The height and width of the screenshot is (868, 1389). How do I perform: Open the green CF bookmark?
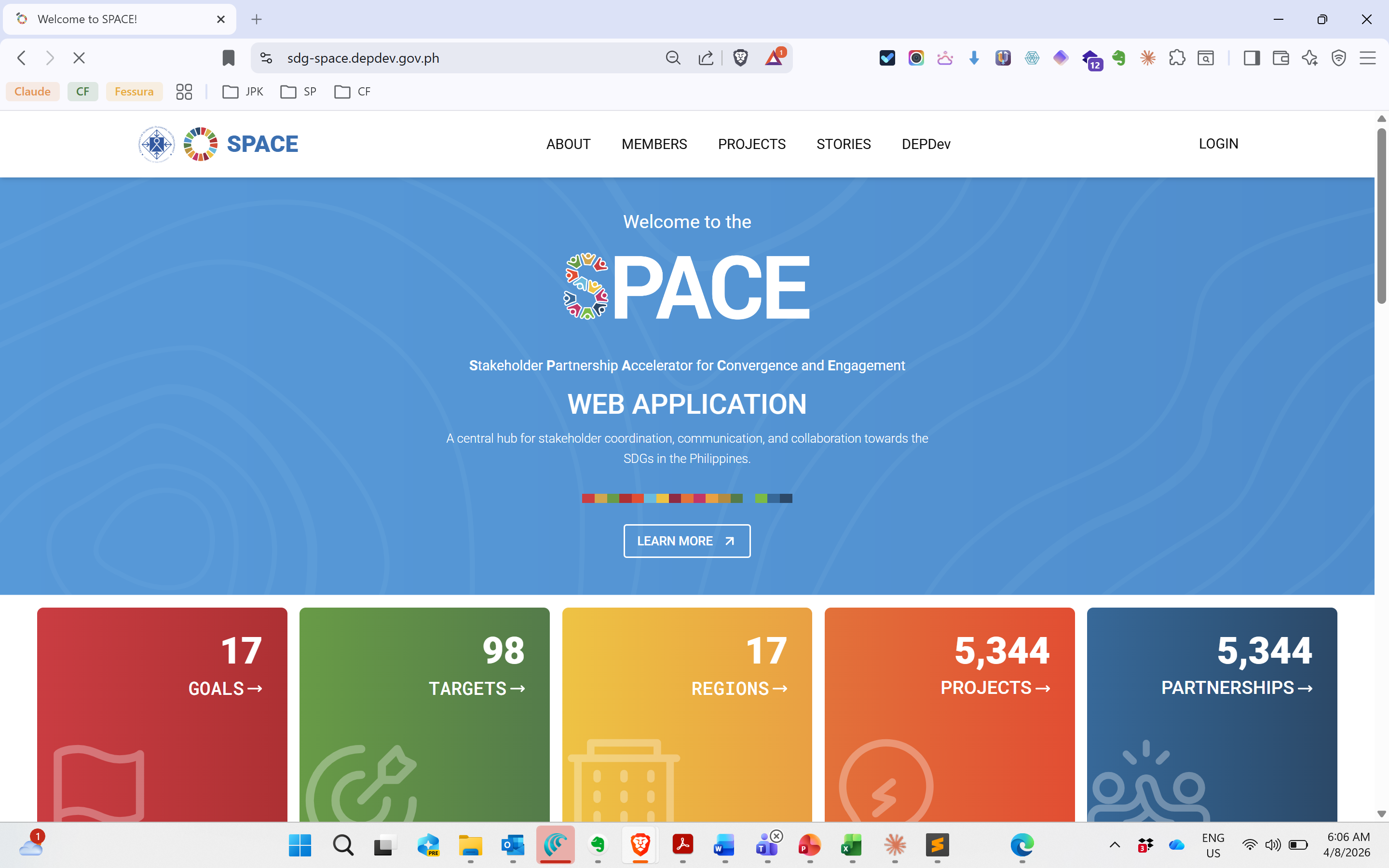pyautogui.click(x=82, y=92)
